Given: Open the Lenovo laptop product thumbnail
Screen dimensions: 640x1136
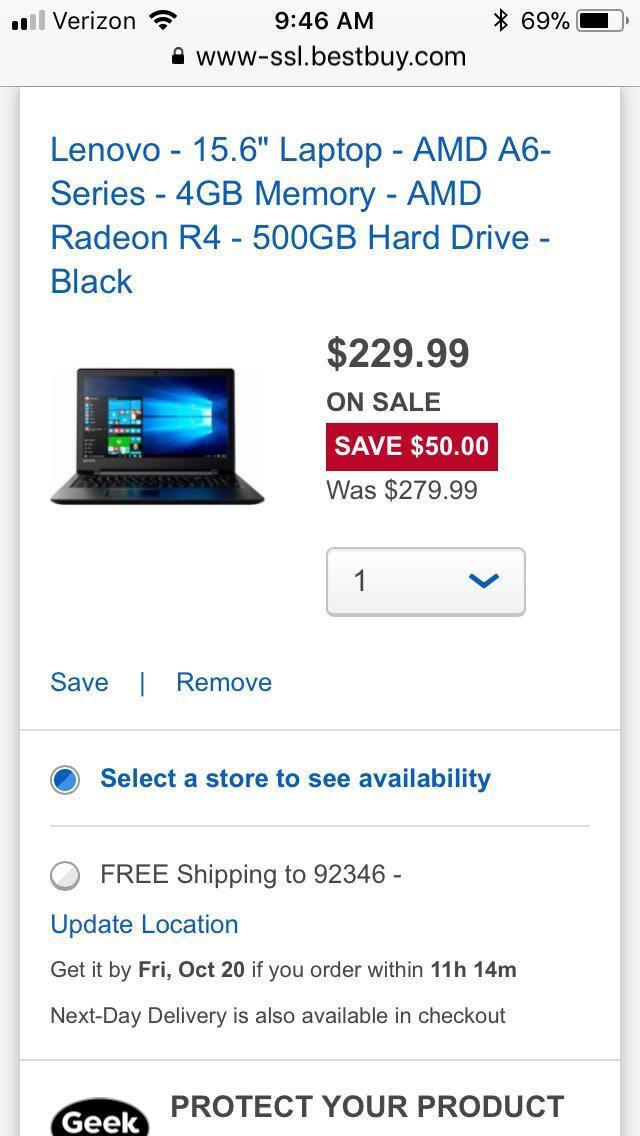Looking at the screenshot, I should [157, 436].
